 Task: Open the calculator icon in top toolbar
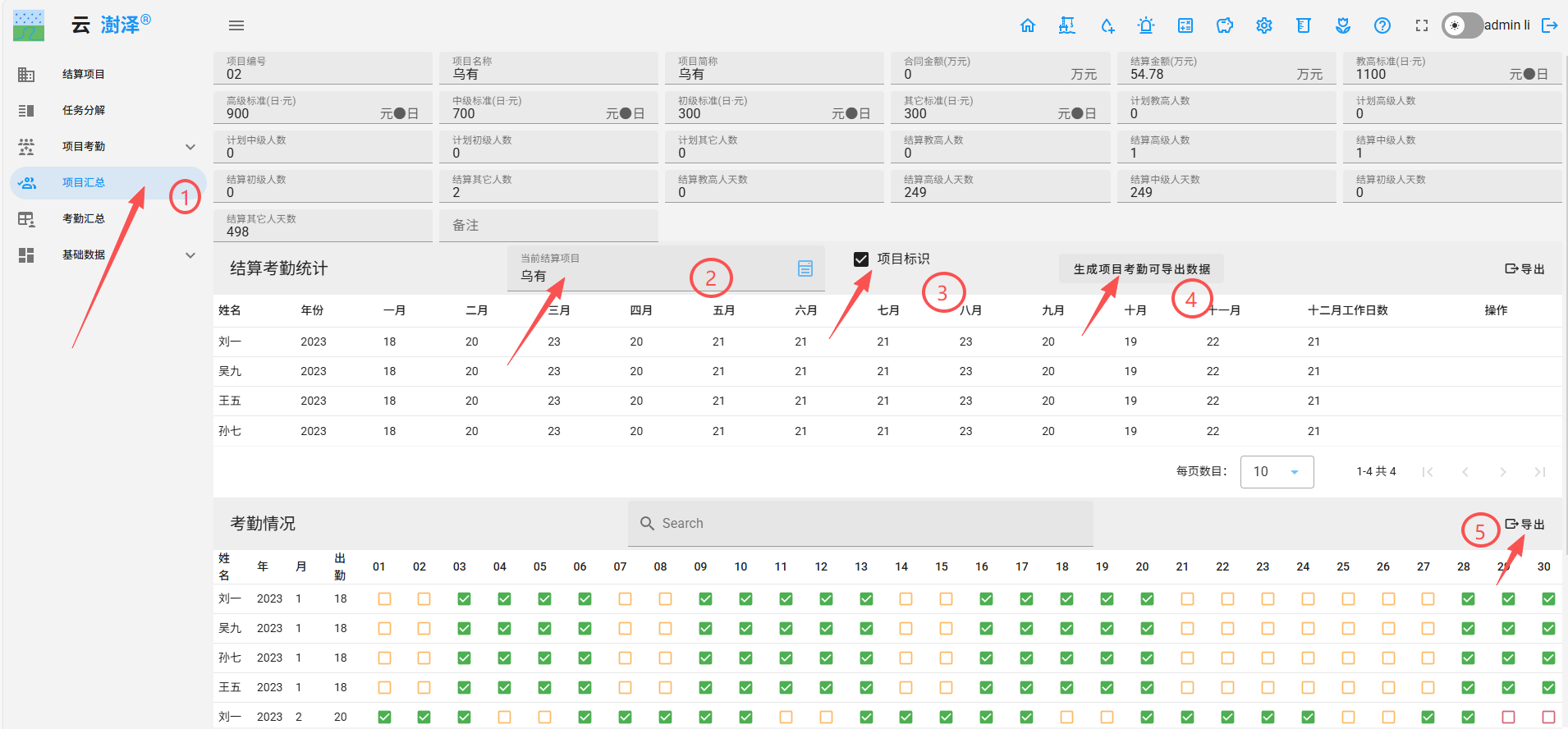tap(1185, 25)
